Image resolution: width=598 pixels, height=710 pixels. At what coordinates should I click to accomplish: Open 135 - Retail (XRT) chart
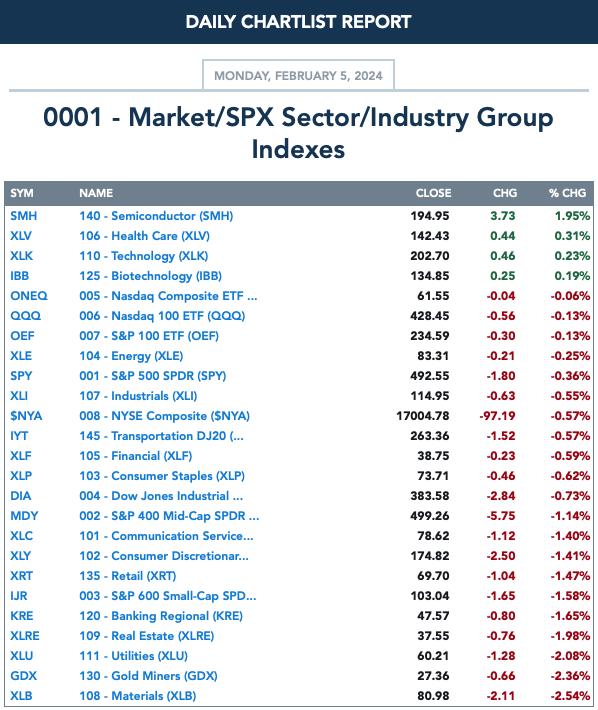tap(128, 576)
